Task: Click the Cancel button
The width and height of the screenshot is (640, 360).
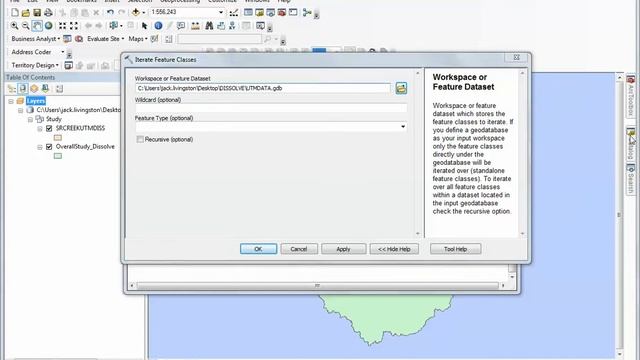Action: pos(299,249)
